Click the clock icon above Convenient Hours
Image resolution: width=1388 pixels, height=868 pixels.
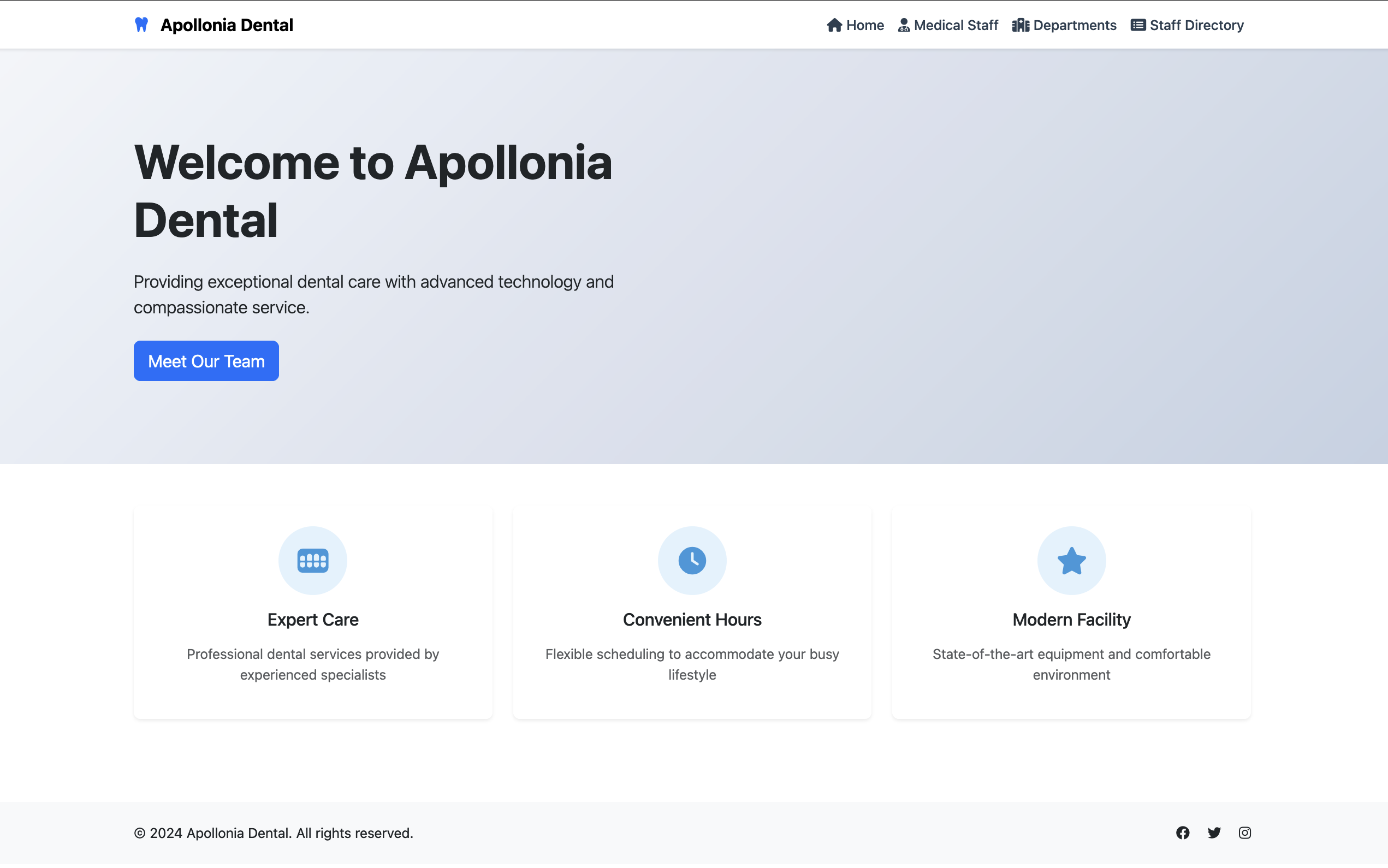tap(692, 560)
